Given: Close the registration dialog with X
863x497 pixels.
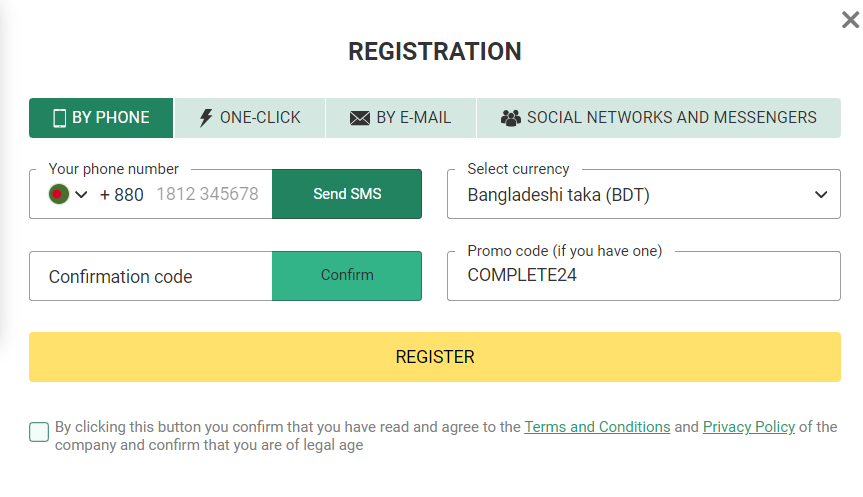Looking at the screenshot, I should coord(850,20).
